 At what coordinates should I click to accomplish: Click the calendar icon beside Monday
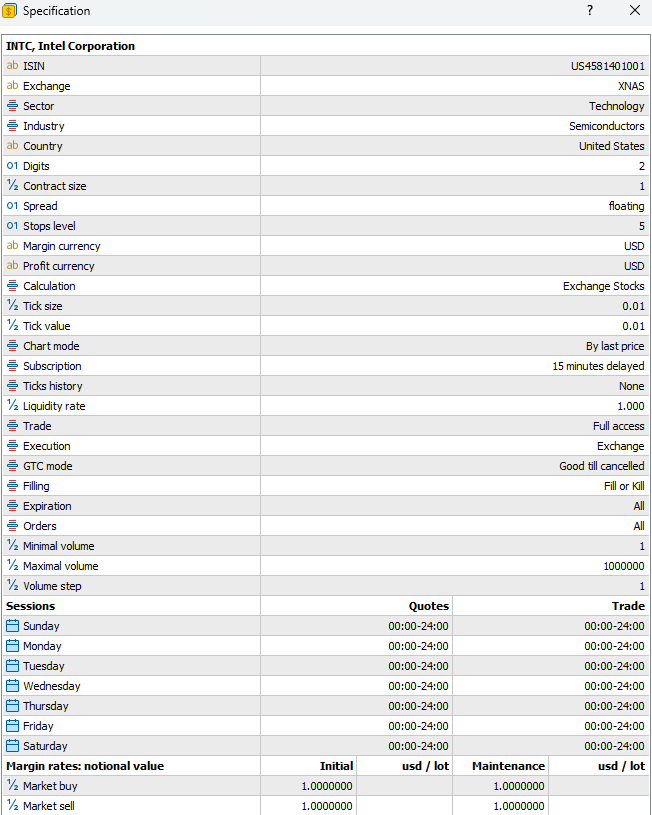(x=12, y=646)
